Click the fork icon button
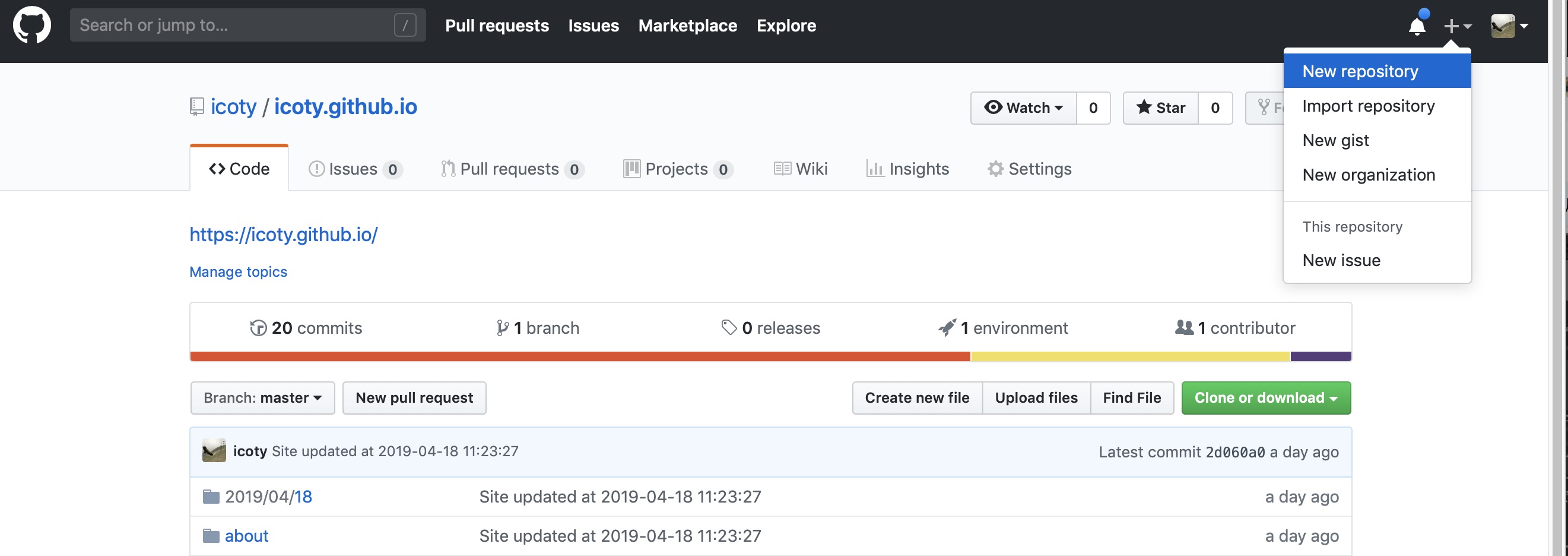The width and height of the screenshot is (1568, 556). (x=1265, y=108)
